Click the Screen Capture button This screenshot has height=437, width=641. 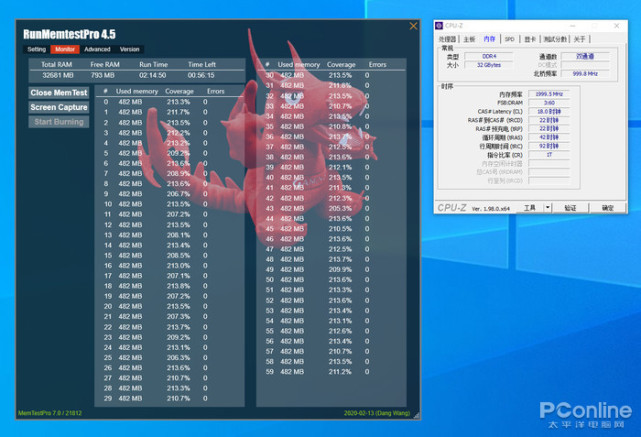59,107
